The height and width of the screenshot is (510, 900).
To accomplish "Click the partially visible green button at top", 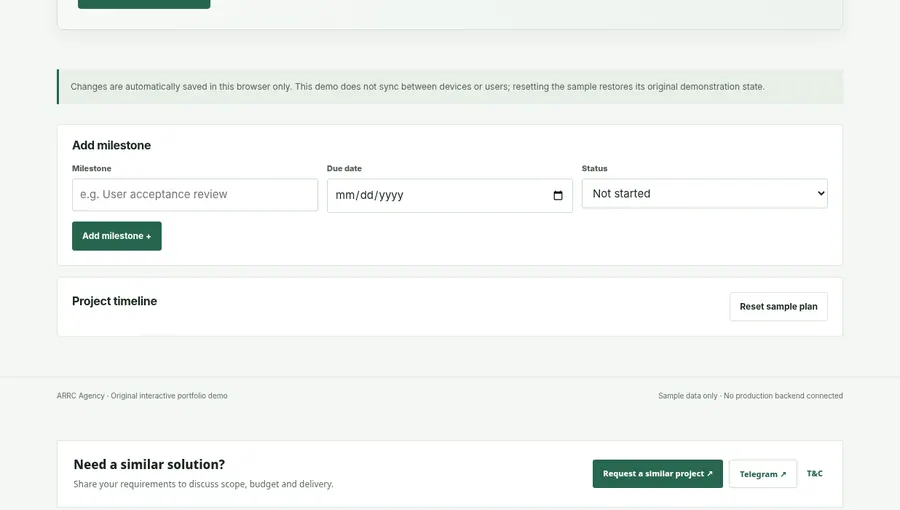I will pos(144,4).
